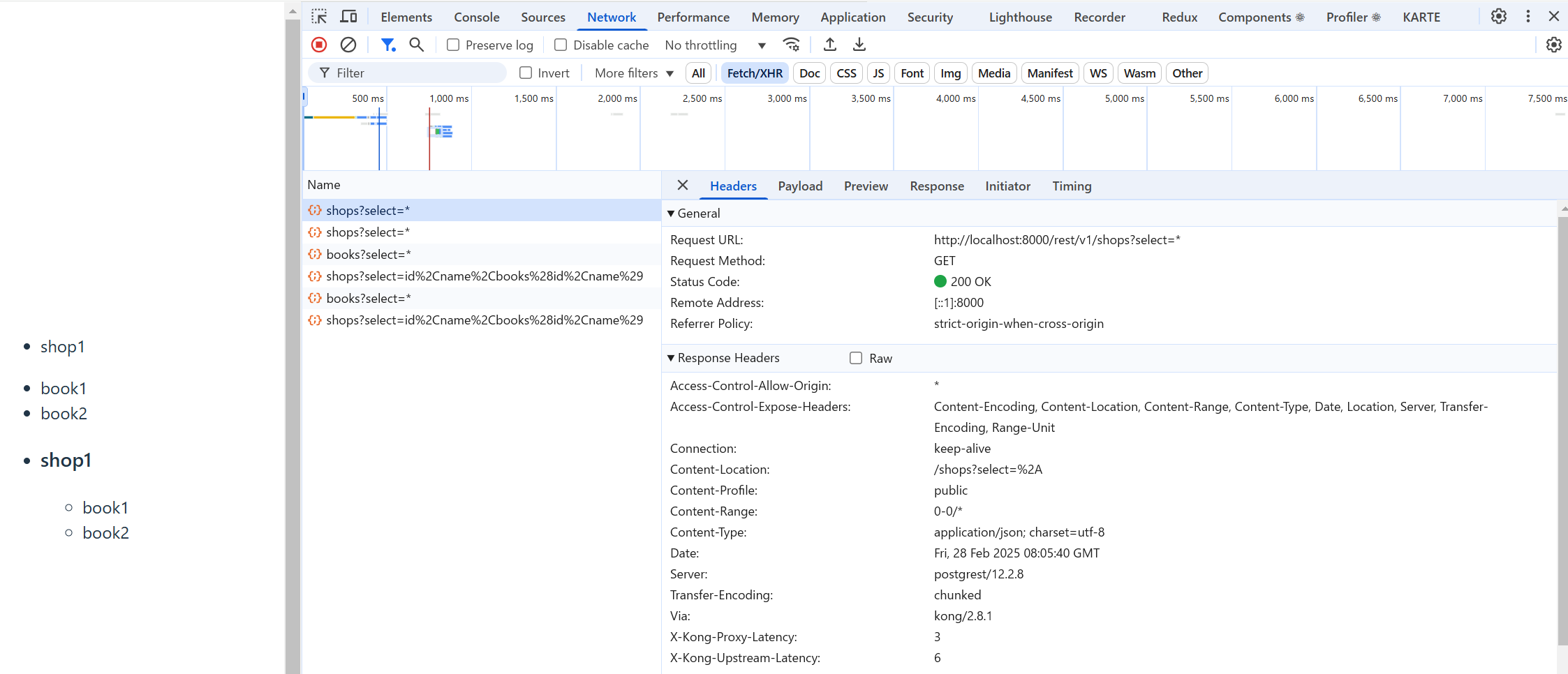
Task: Clear the network log
Action: [x=348, y=44]
